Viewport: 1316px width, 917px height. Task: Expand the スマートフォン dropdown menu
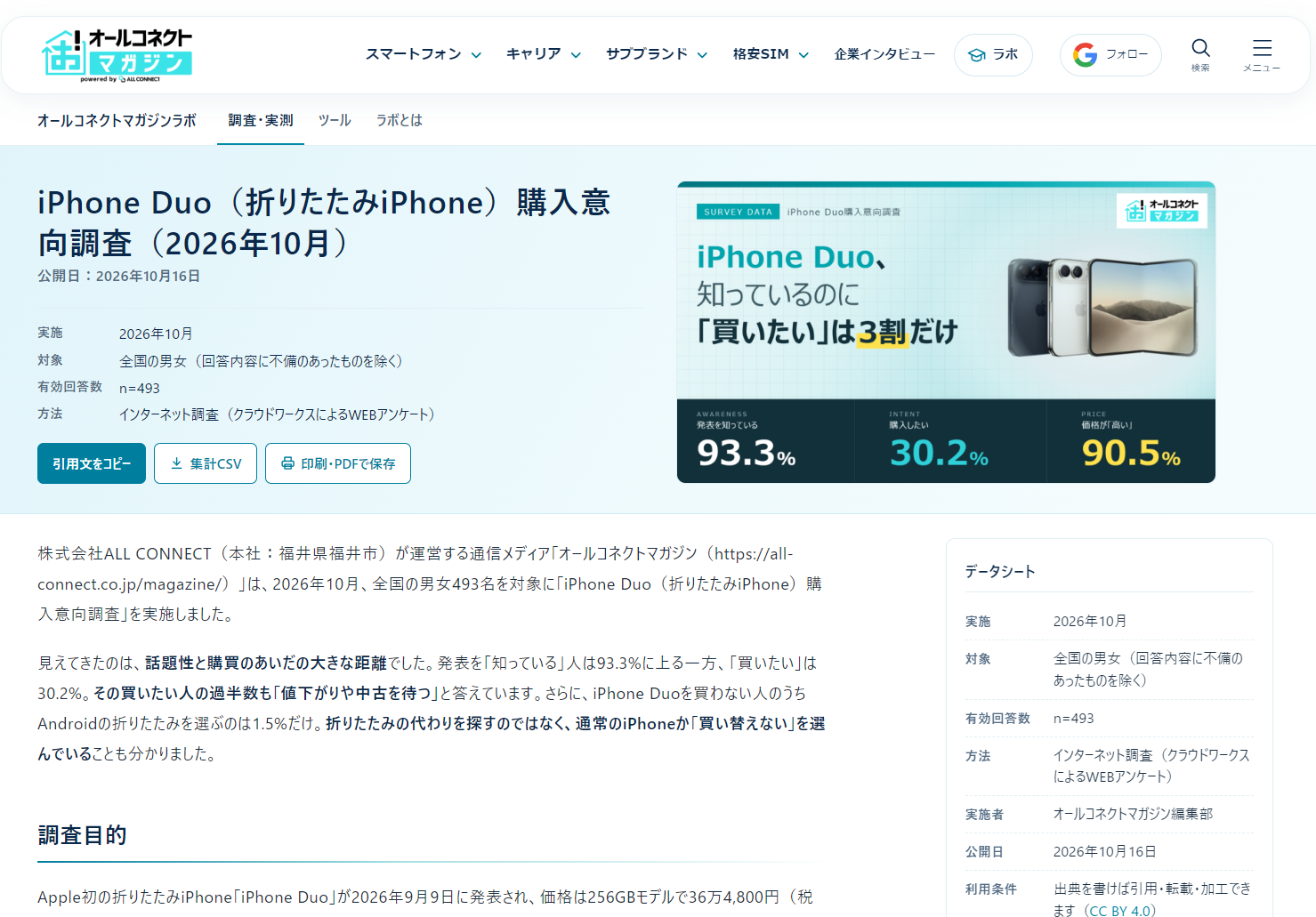423,54
